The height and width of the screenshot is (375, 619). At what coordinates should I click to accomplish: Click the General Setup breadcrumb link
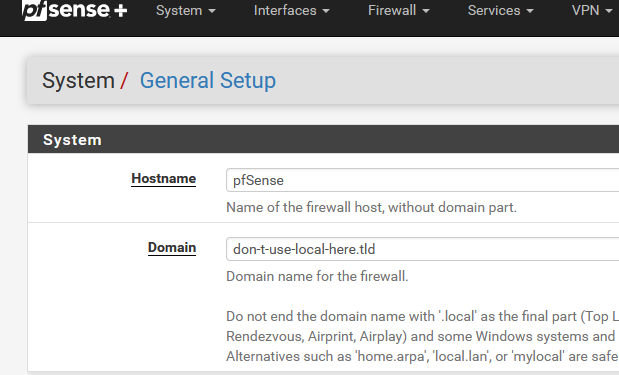coord(208,81)
